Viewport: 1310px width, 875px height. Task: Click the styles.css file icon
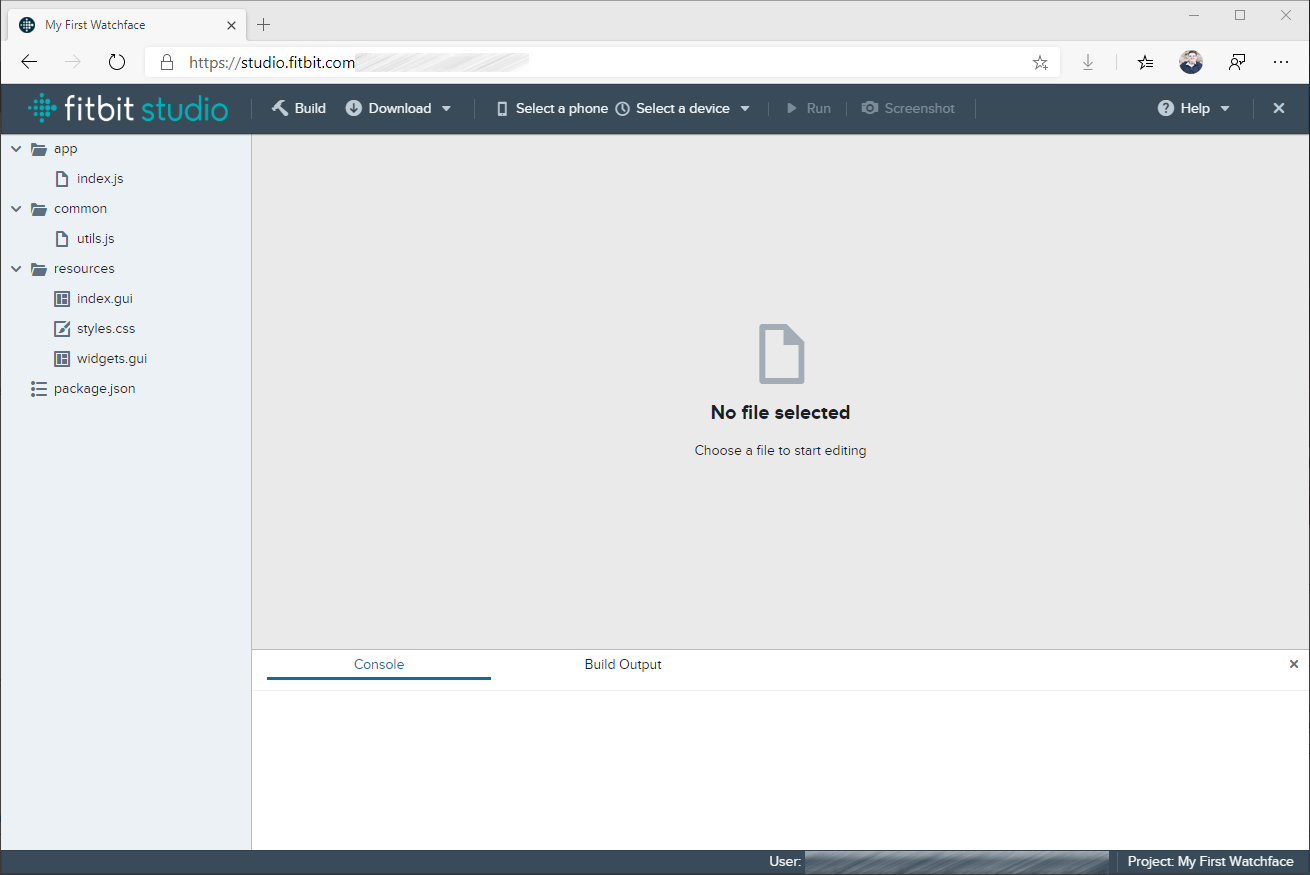click(62, 329)
